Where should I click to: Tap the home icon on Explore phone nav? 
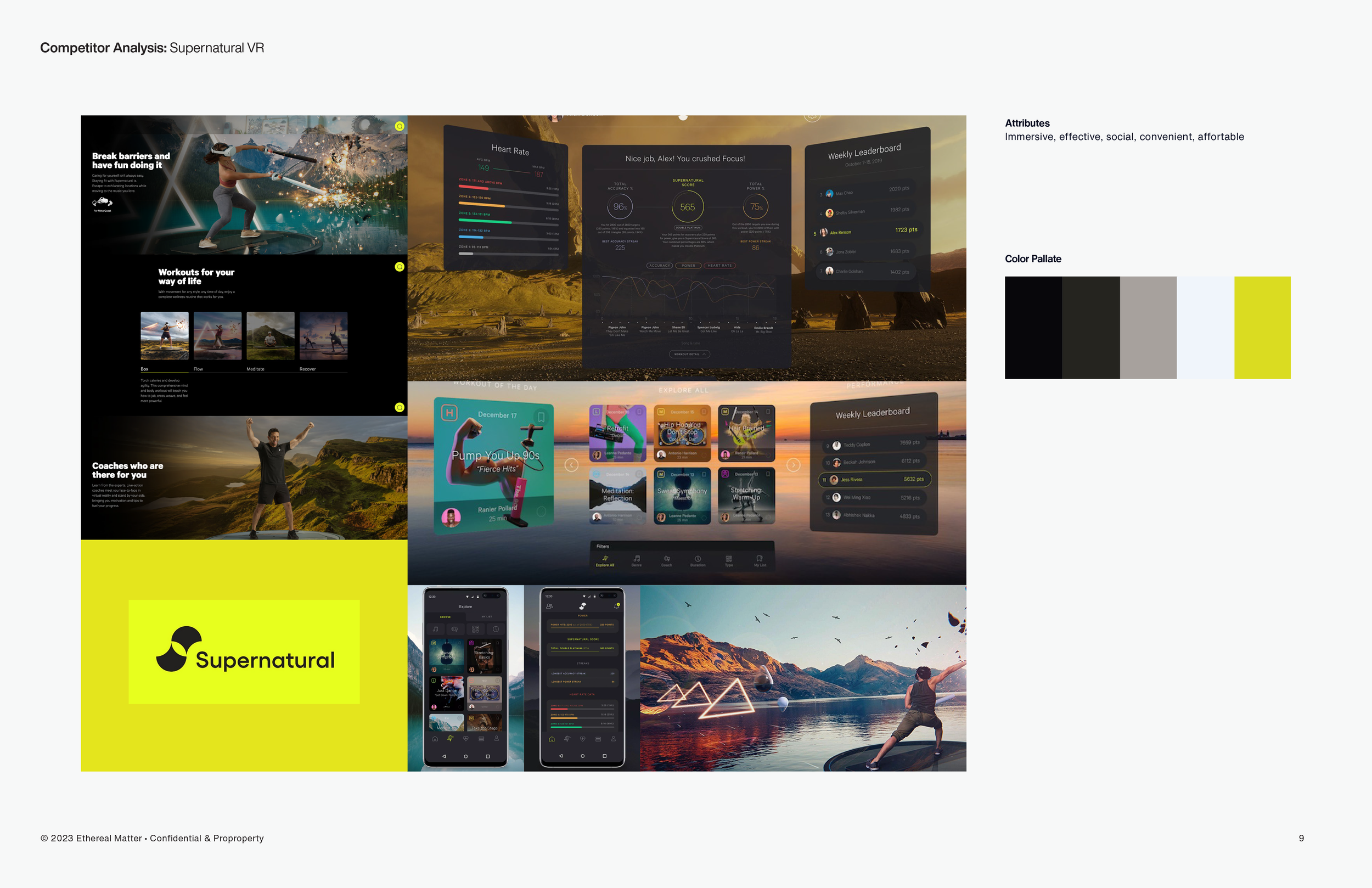click(x=435, y=739)
